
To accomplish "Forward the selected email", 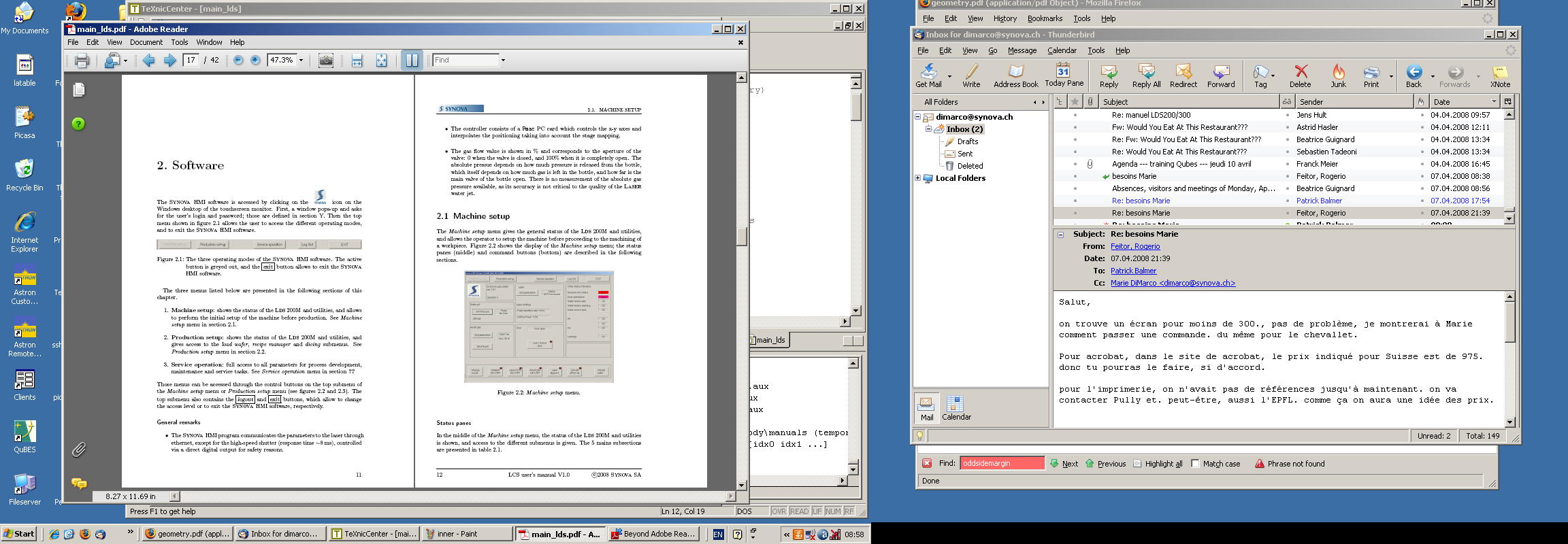I will 1221,75.
